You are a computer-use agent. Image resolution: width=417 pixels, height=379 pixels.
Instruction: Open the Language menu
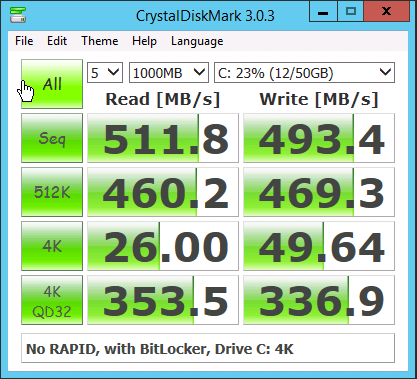[197, 41]
